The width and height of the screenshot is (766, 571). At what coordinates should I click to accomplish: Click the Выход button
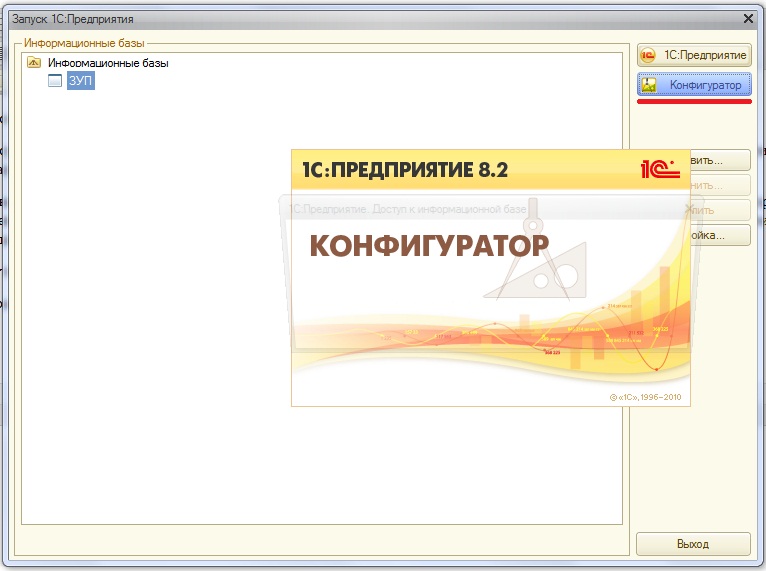pyautogui.click(x=693, y=544)
